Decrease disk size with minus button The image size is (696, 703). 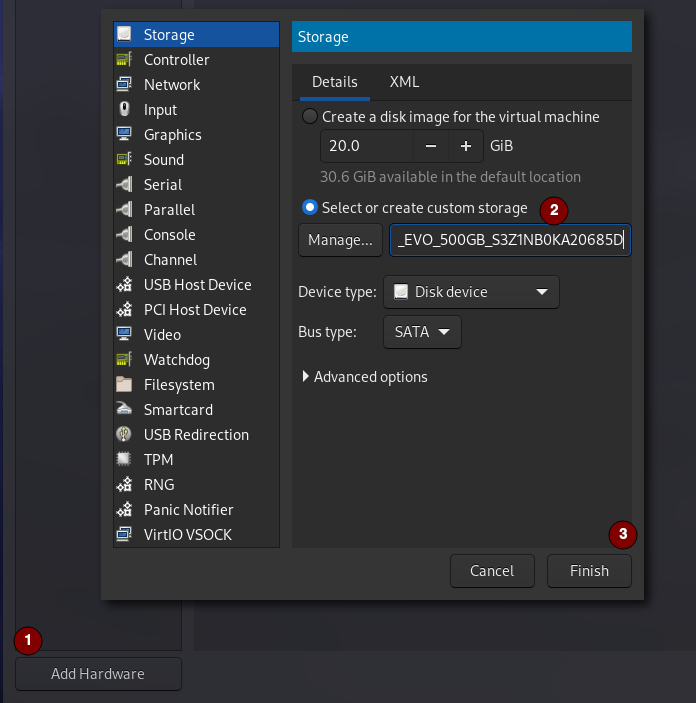click(x=431, y=146)
